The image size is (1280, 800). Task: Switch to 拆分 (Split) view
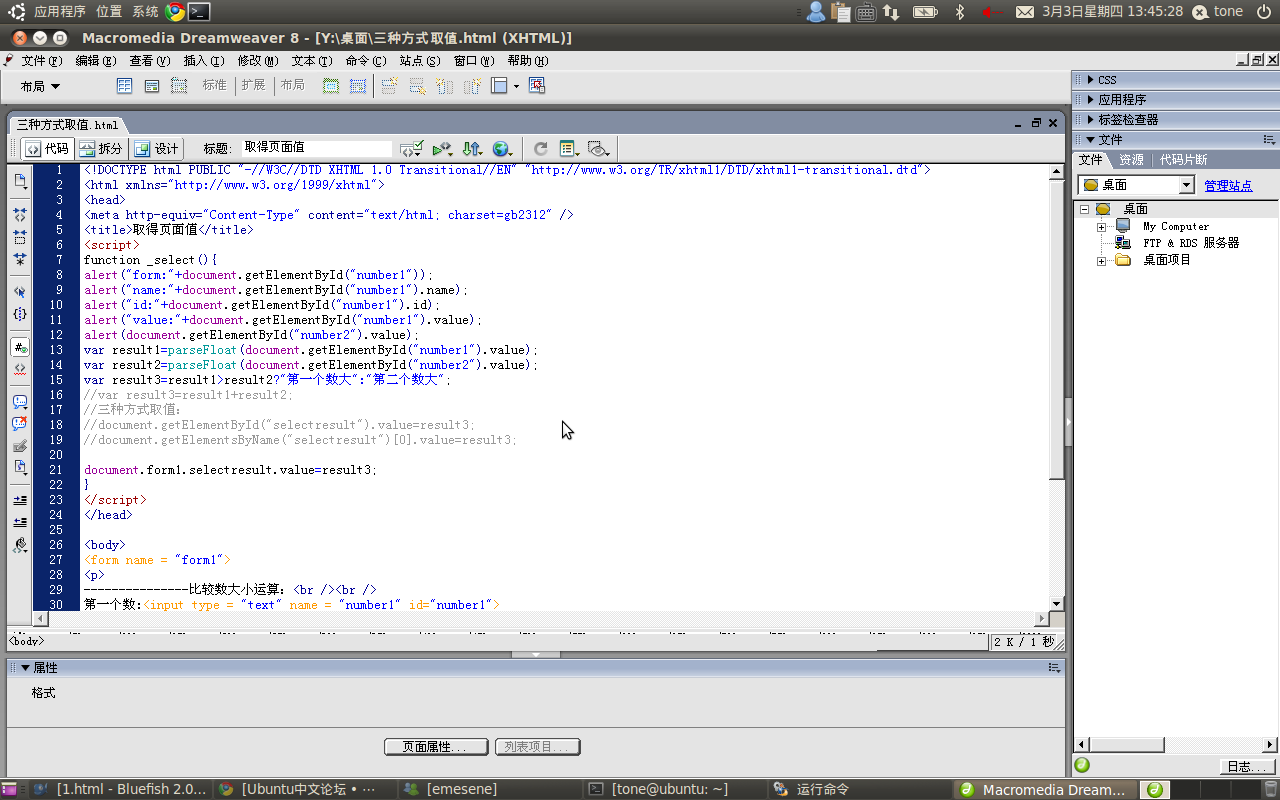click(x=101, y=149)
